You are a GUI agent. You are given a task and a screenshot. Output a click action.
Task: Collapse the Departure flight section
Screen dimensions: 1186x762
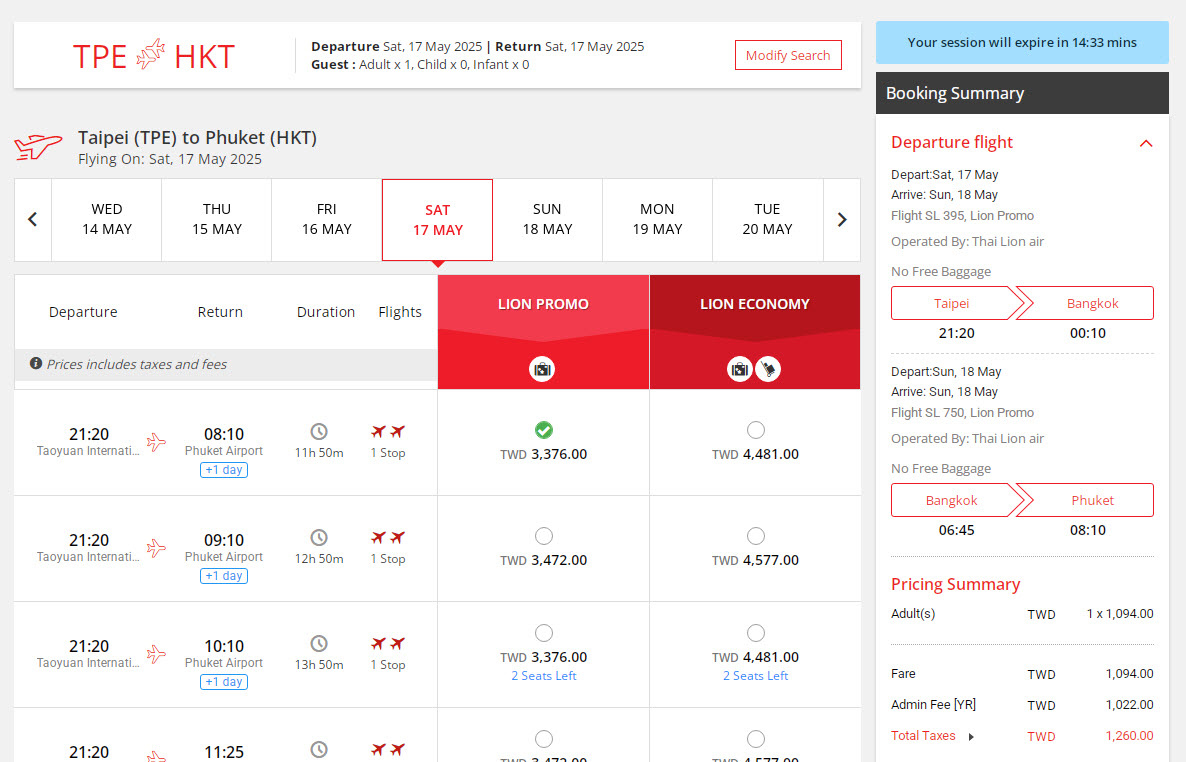click(1146, 143)
